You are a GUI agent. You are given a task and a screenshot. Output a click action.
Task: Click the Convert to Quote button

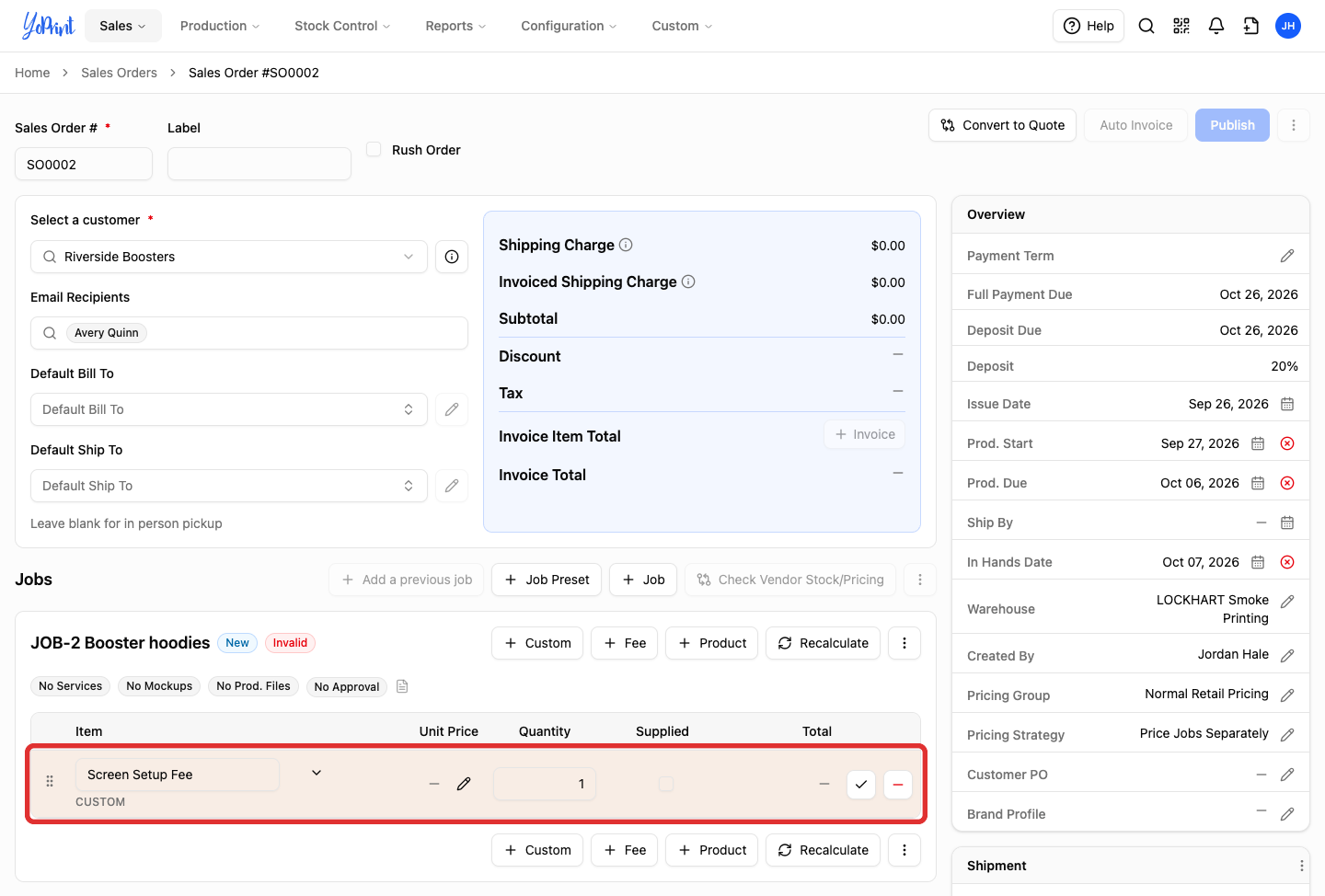[1003, 125]
